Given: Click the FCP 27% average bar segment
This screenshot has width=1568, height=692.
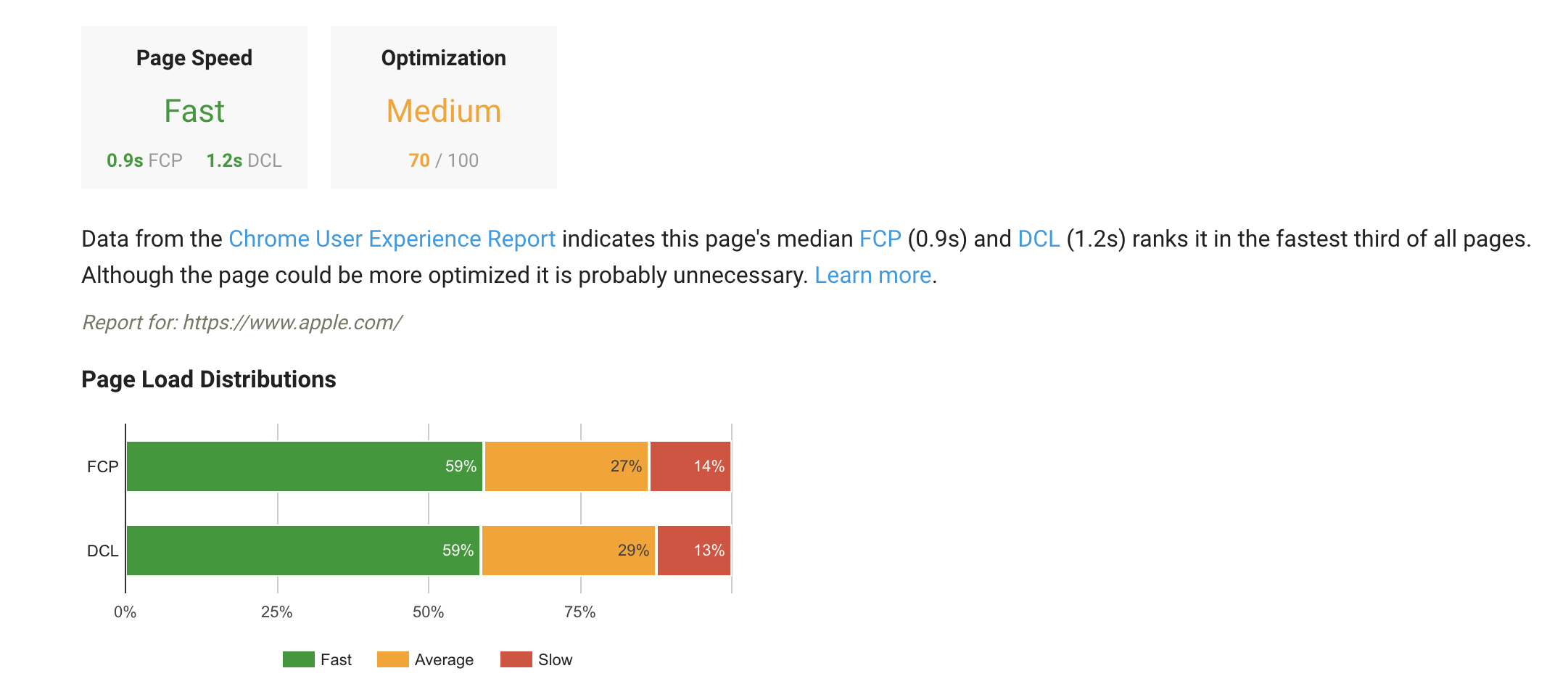Looking at the screenshot, I should pyautogui.click(x=566, y=466).
